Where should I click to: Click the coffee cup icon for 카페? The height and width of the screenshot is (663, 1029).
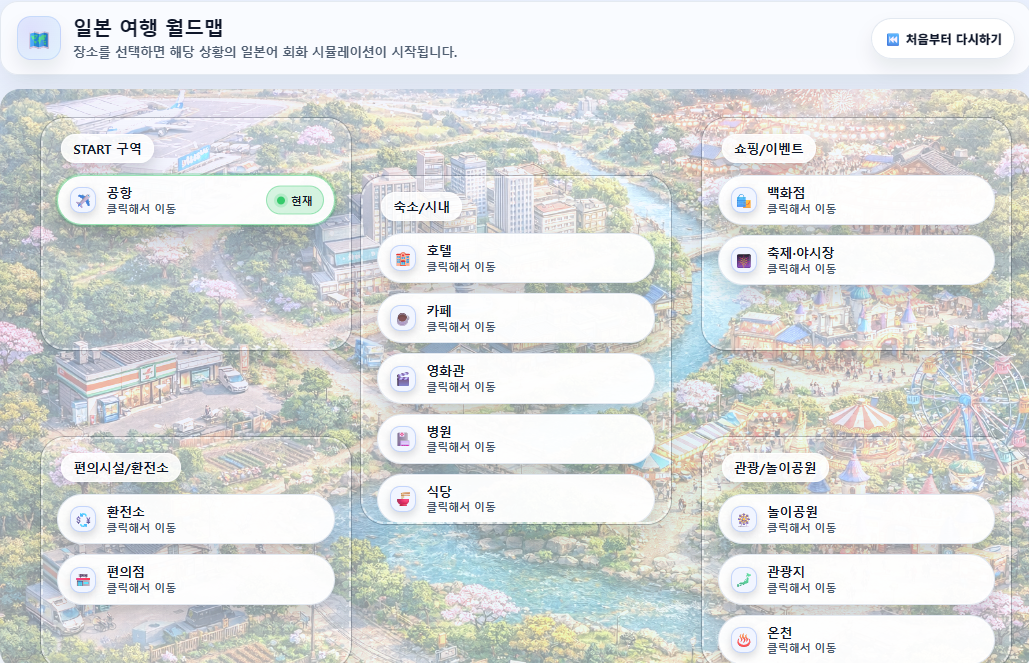(x=403, y=318)
